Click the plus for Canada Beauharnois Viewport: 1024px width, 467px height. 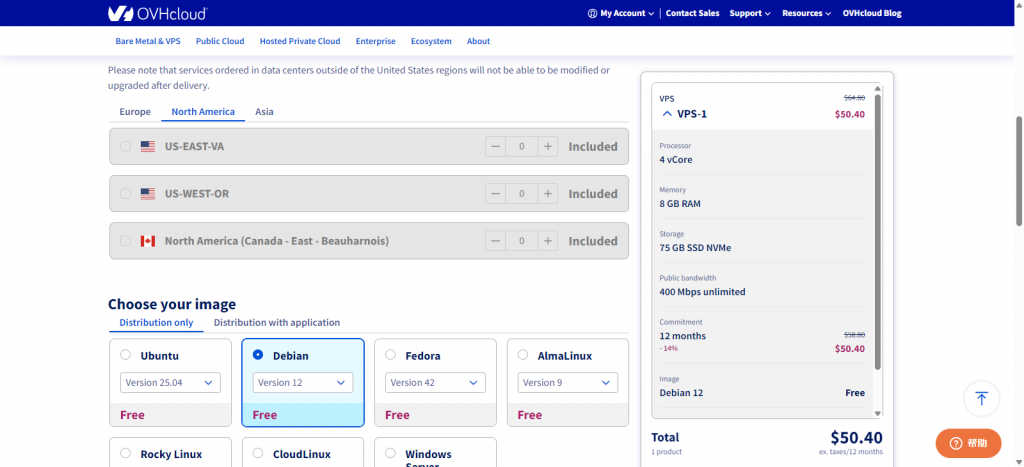tap(548, 241)
